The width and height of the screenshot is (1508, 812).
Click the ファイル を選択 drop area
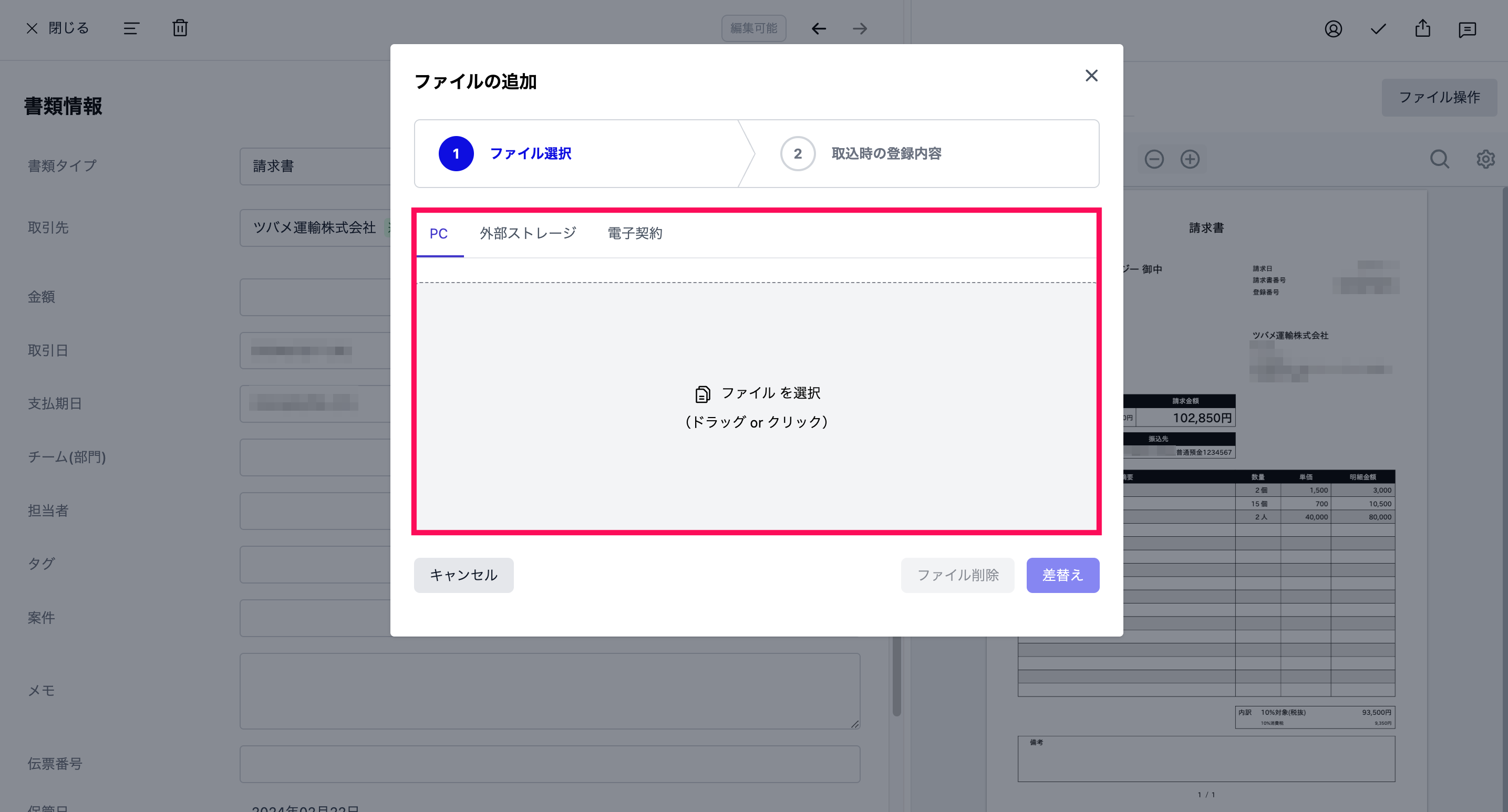pos(756,407)
